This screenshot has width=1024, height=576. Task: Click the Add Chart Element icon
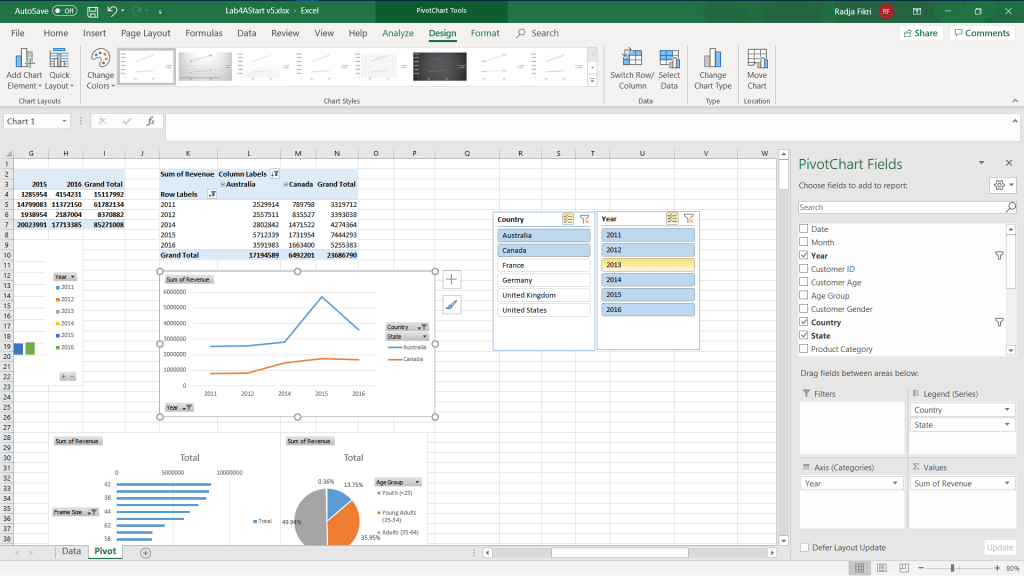click(24, 59)
